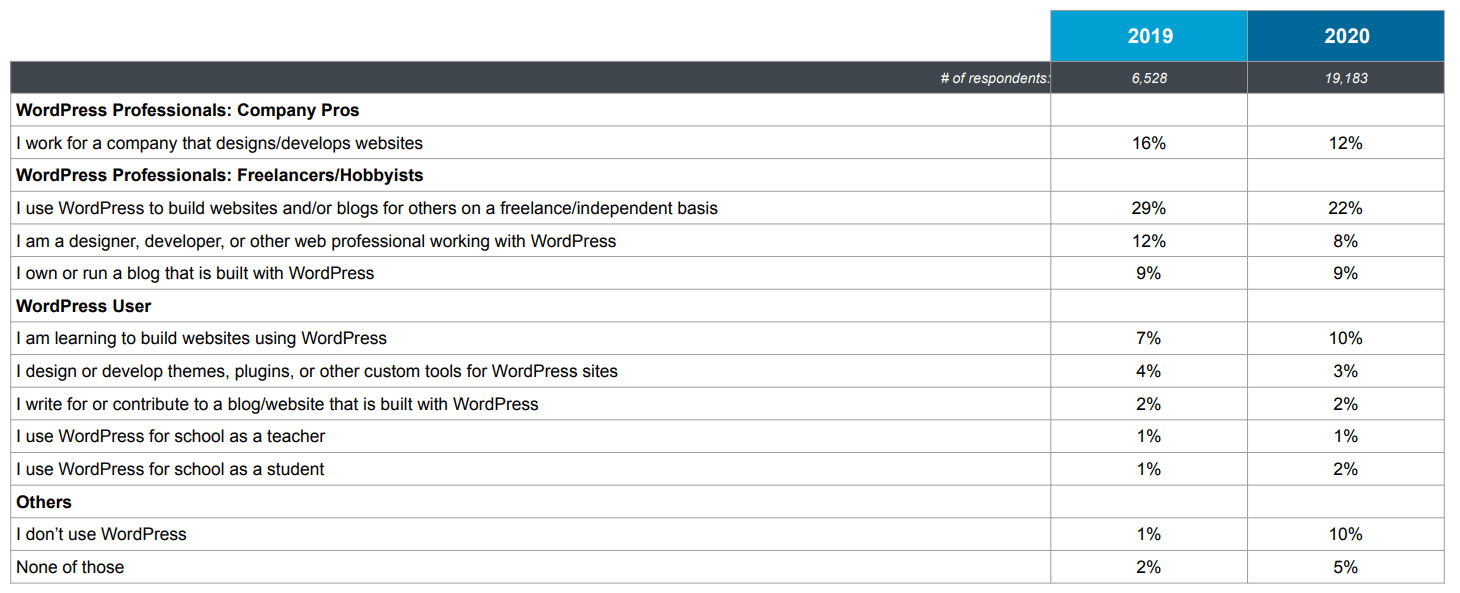
Task: Click the 2020 column header
Action: pyautogui.click(x=1346, y=36)
